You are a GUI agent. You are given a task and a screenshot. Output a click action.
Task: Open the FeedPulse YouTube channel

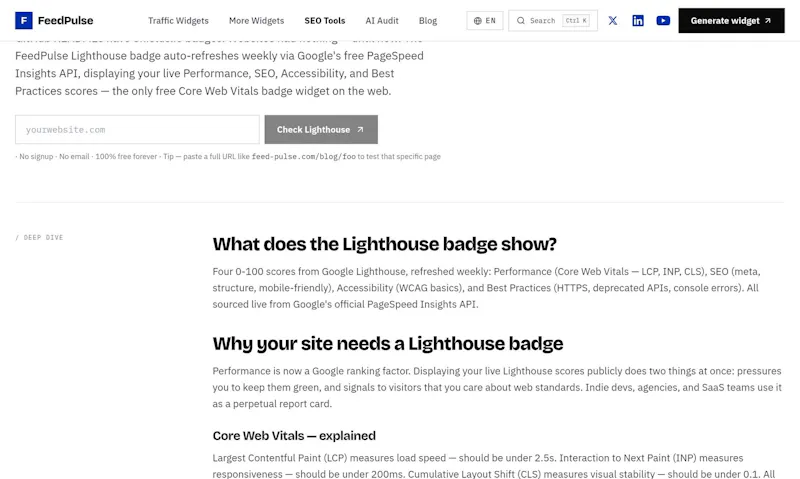tap(663, 20)
